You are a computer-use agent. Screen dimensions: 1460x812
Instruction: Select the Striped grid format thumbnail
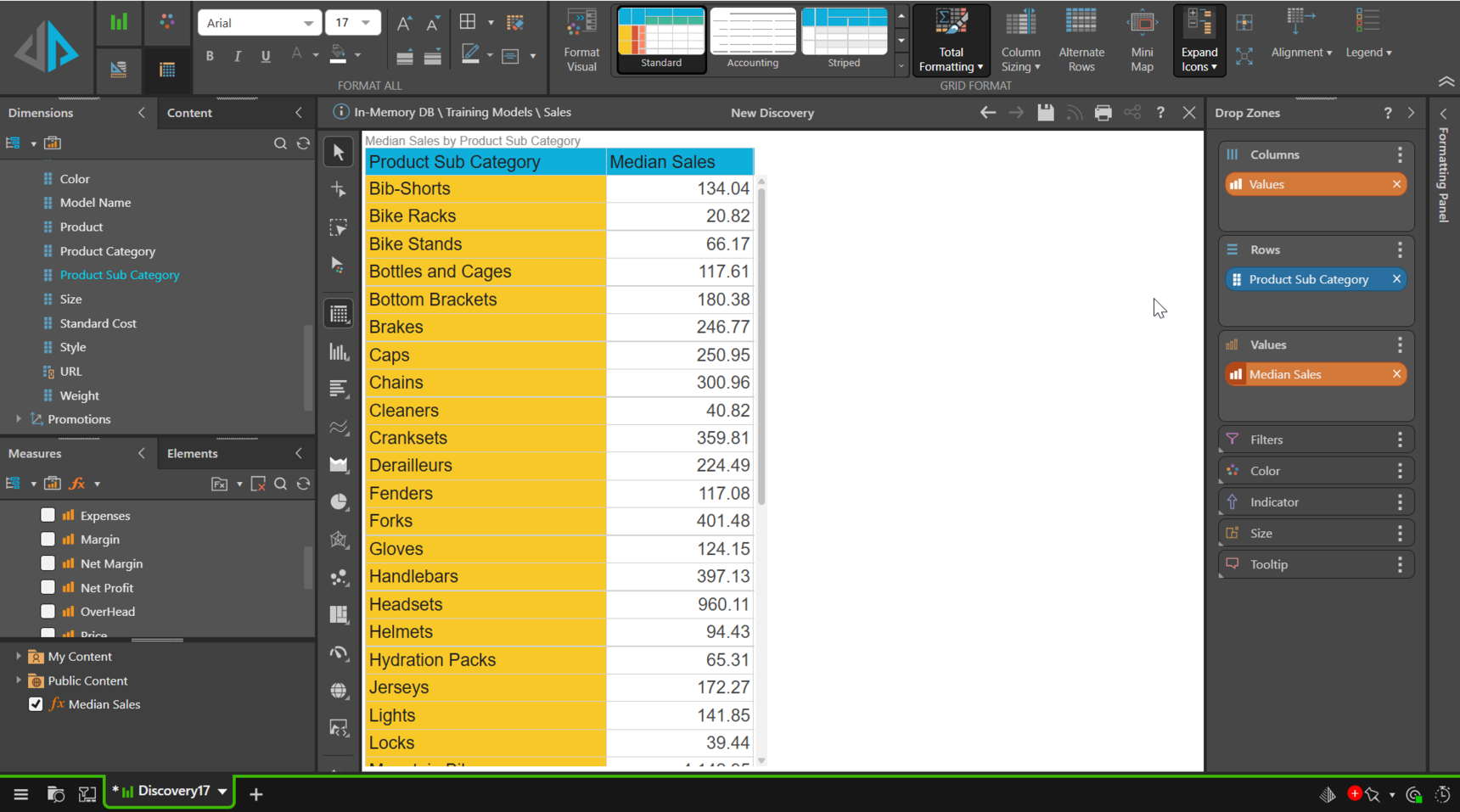pos(844,38)
